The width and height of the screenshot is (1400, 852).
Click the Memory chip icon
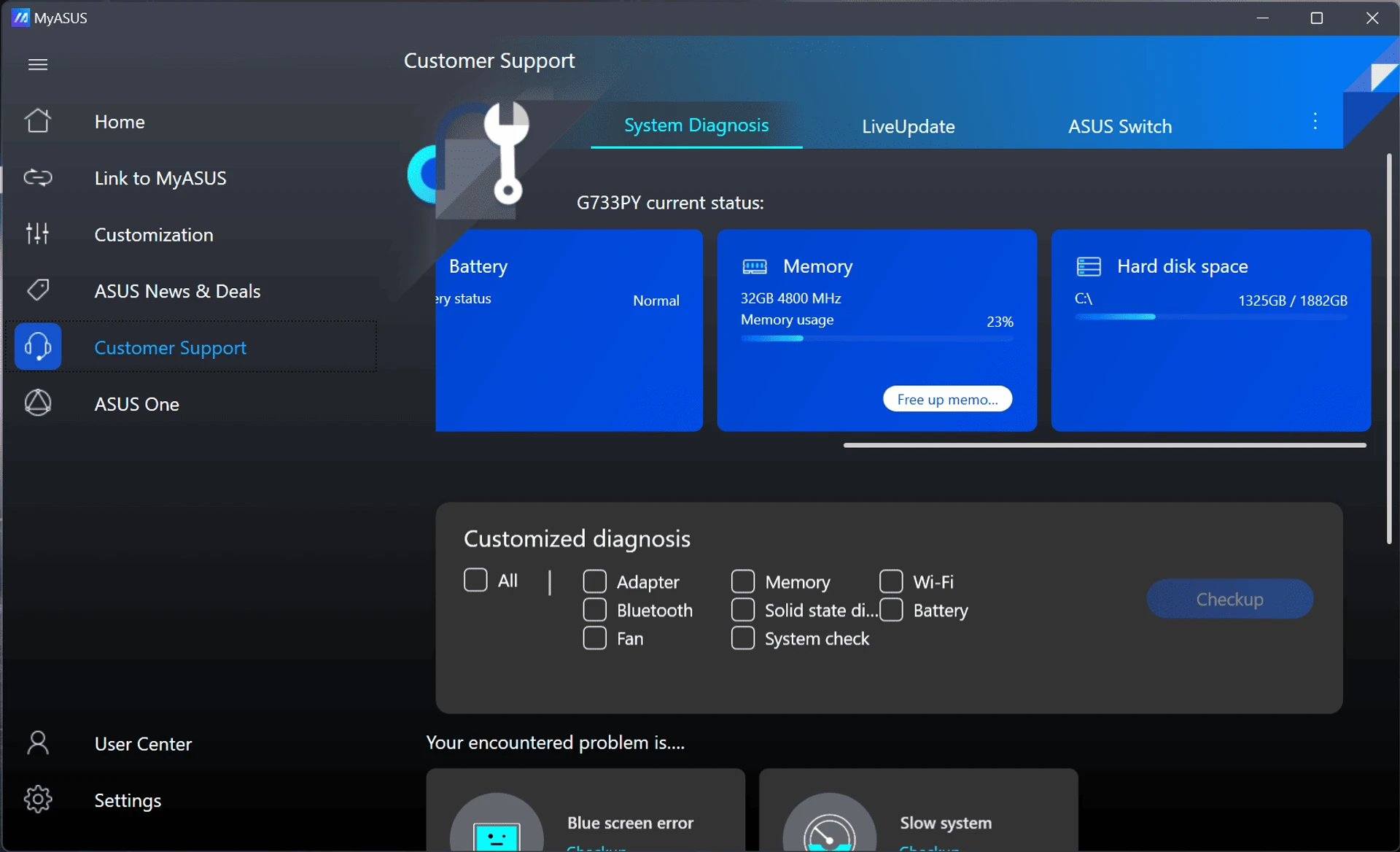[755, 266]
